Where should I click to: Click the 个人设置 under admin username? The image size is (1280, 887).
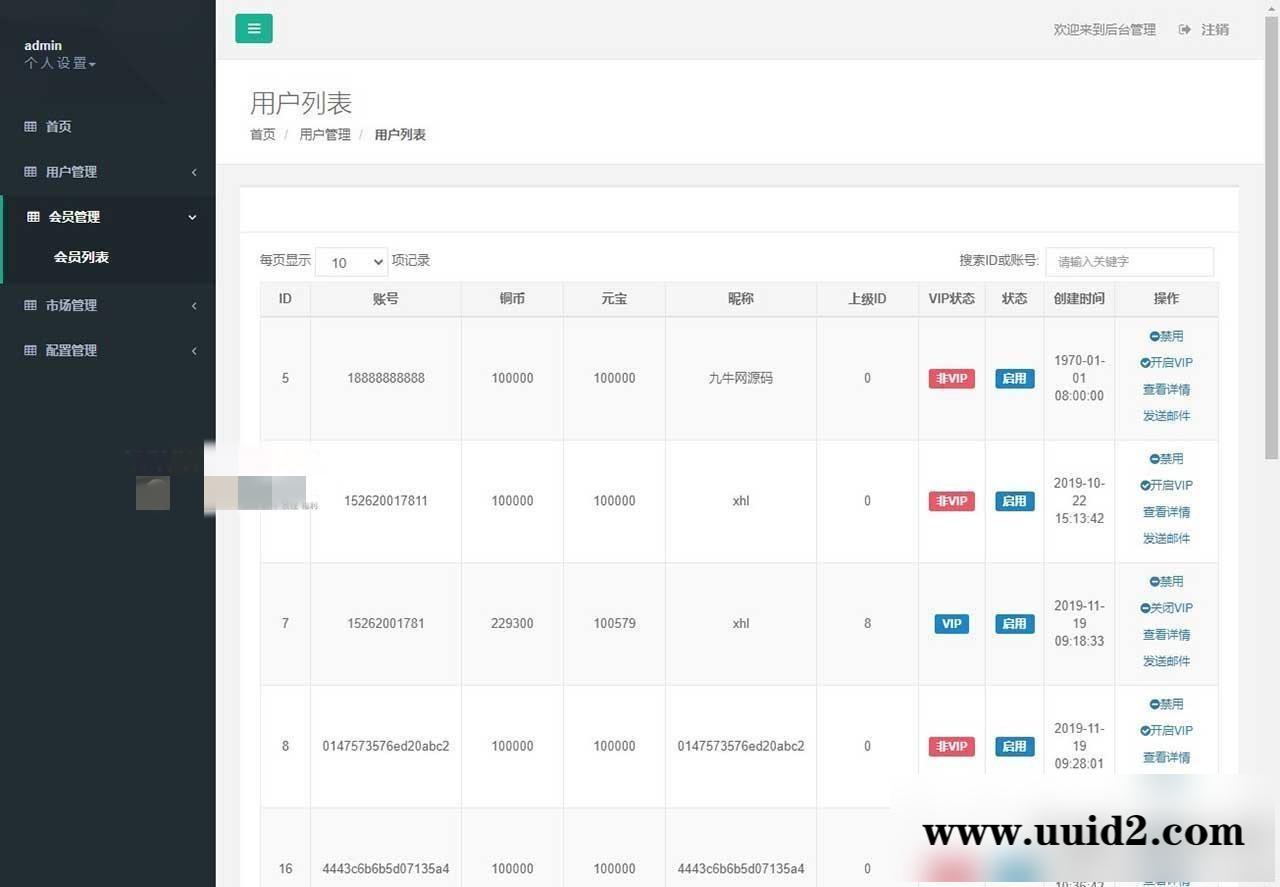[54, 63]
